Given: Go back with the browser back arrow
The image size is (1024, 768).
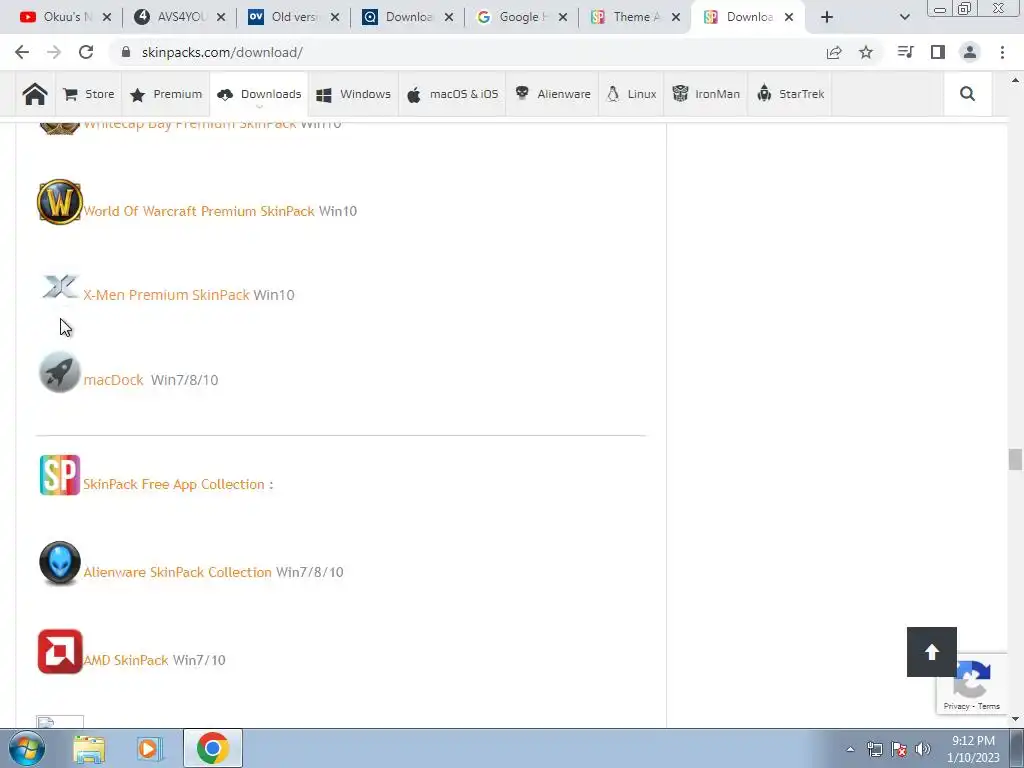Looking at the screenshot, I should point(22,52).
